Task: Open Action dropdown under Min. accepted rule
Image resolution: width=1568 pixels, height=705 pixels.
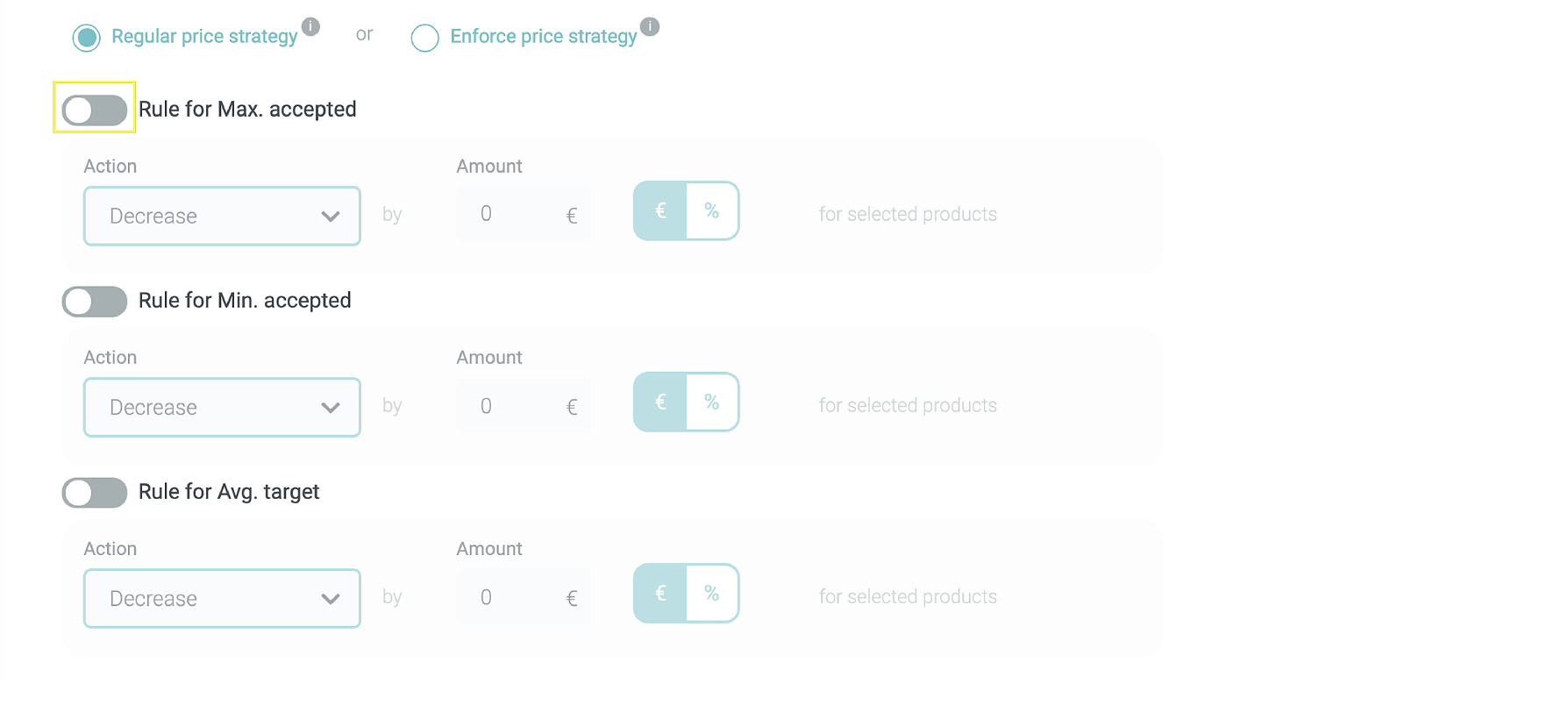Action: coord(222,407)
